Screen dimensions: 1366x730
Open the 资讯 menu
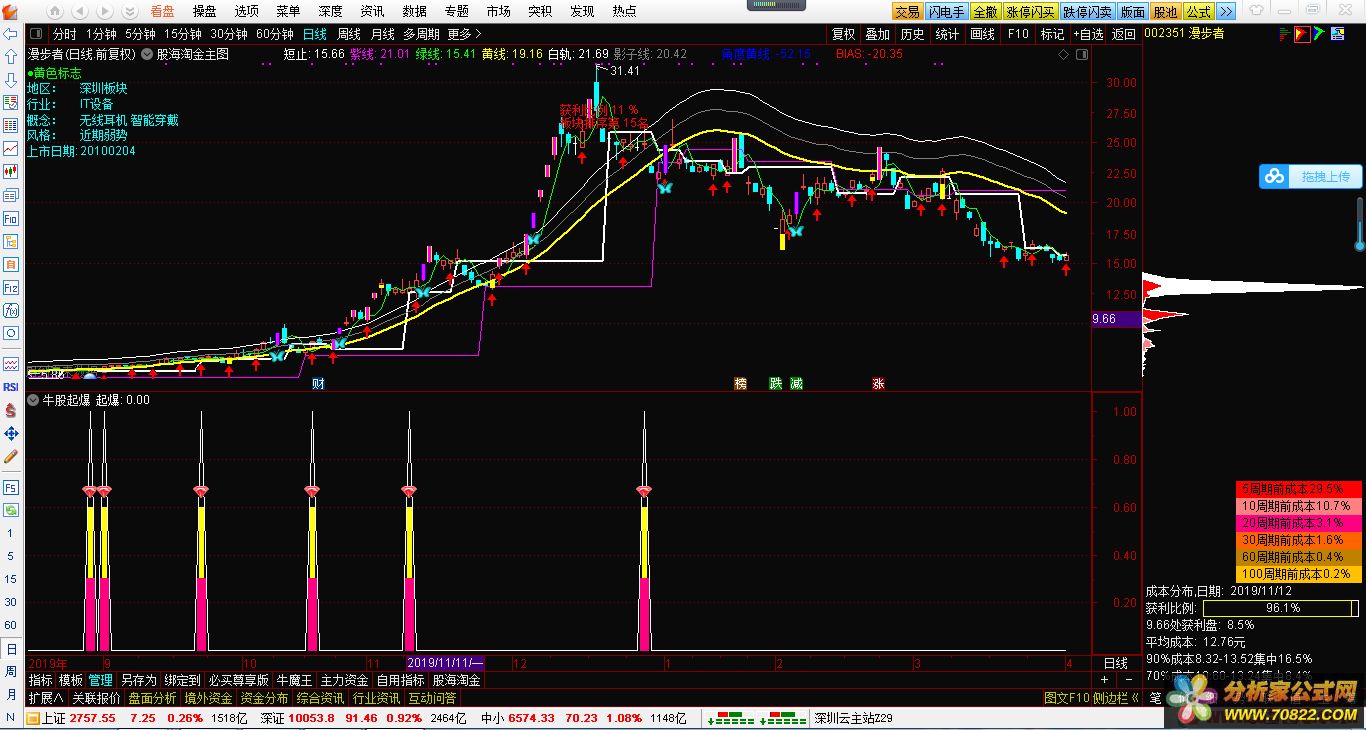pos(372,11)
